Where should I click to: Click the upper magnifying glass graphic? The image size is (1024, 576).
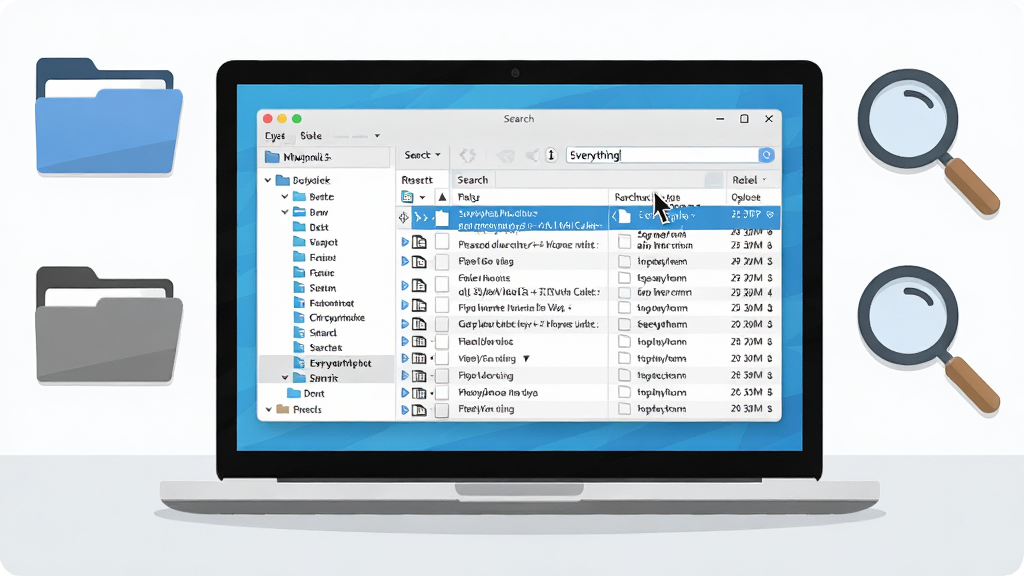[927, 142]
